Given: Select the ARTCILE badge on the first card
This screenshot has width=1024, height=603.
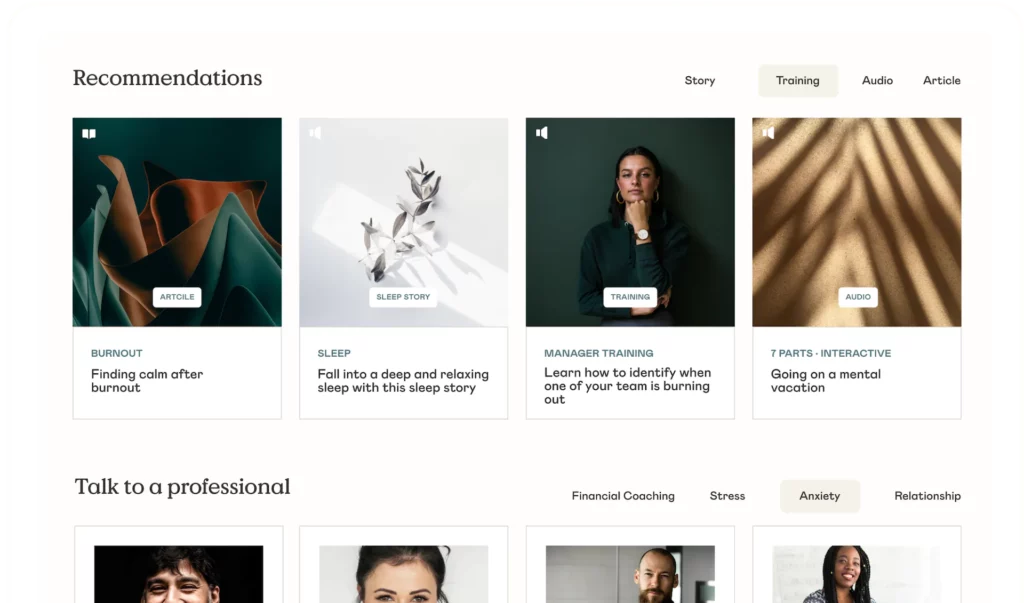Looking at the screenshot, I should tap(176, 296).
